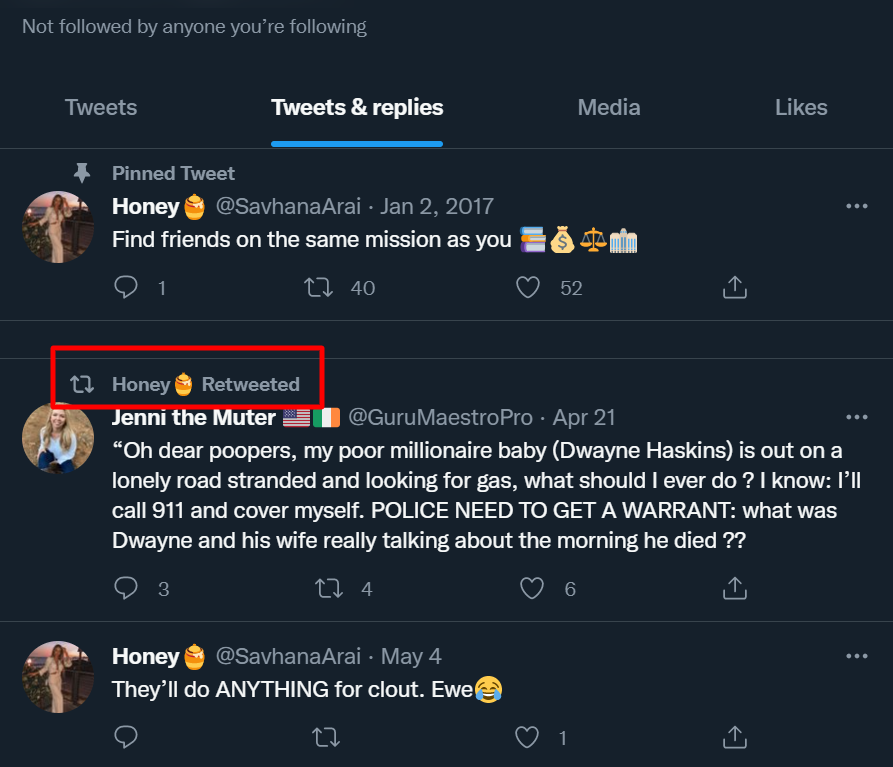
Task: Retweet the pinned Honey tweet
Action: 318,288
